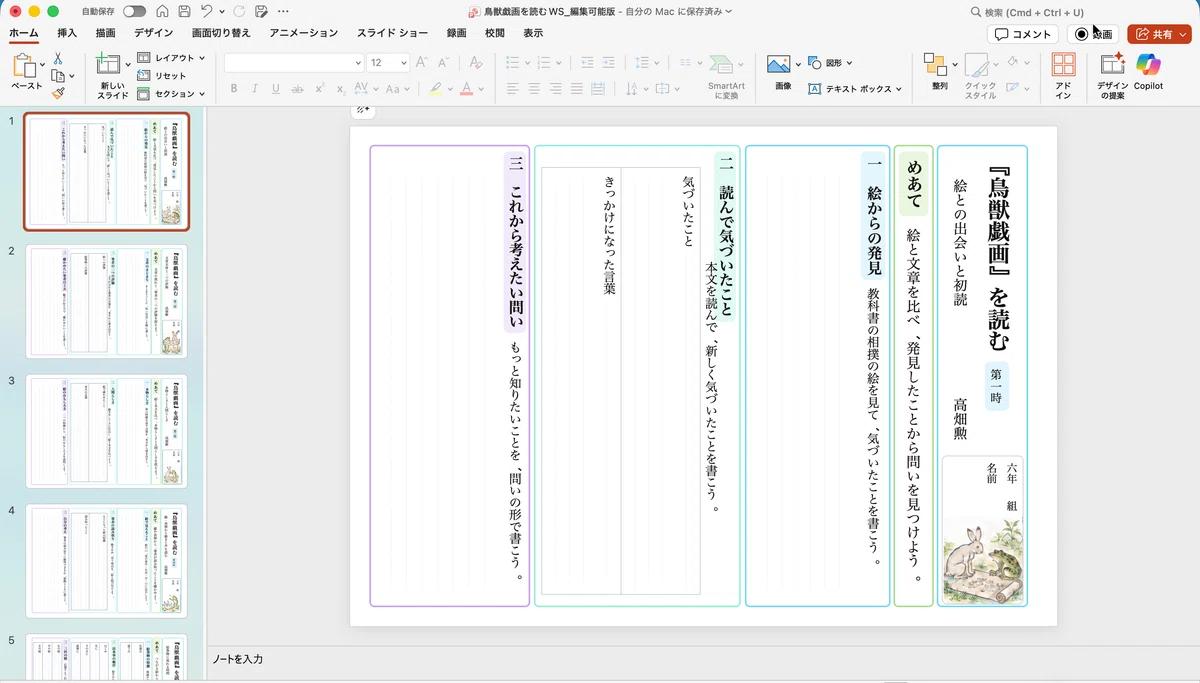This screenshot has height=683, width=1200.
Task: Open the Copilot icon
Action: tap(1148, 65)
